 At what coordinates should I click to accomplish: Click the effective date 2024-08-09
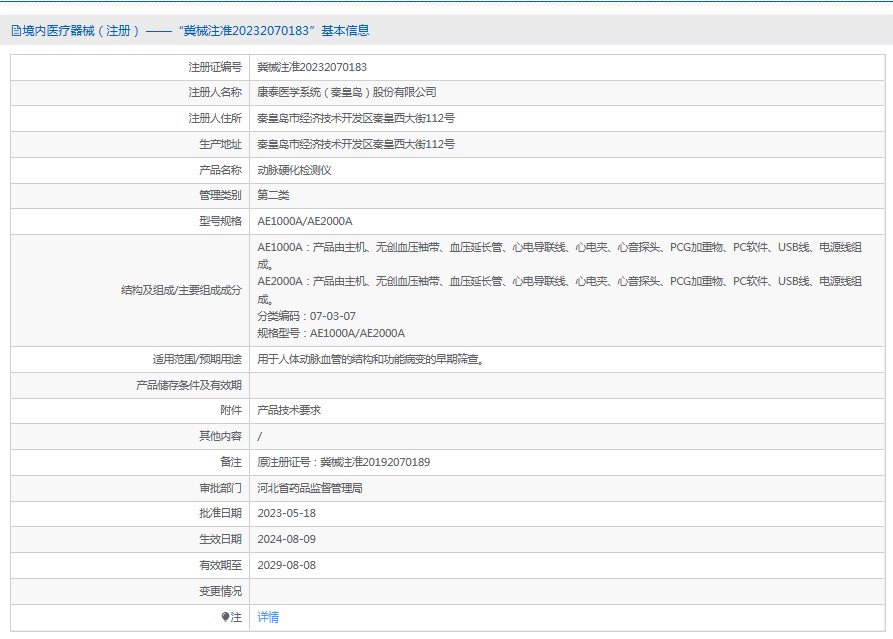pos(286,539)
